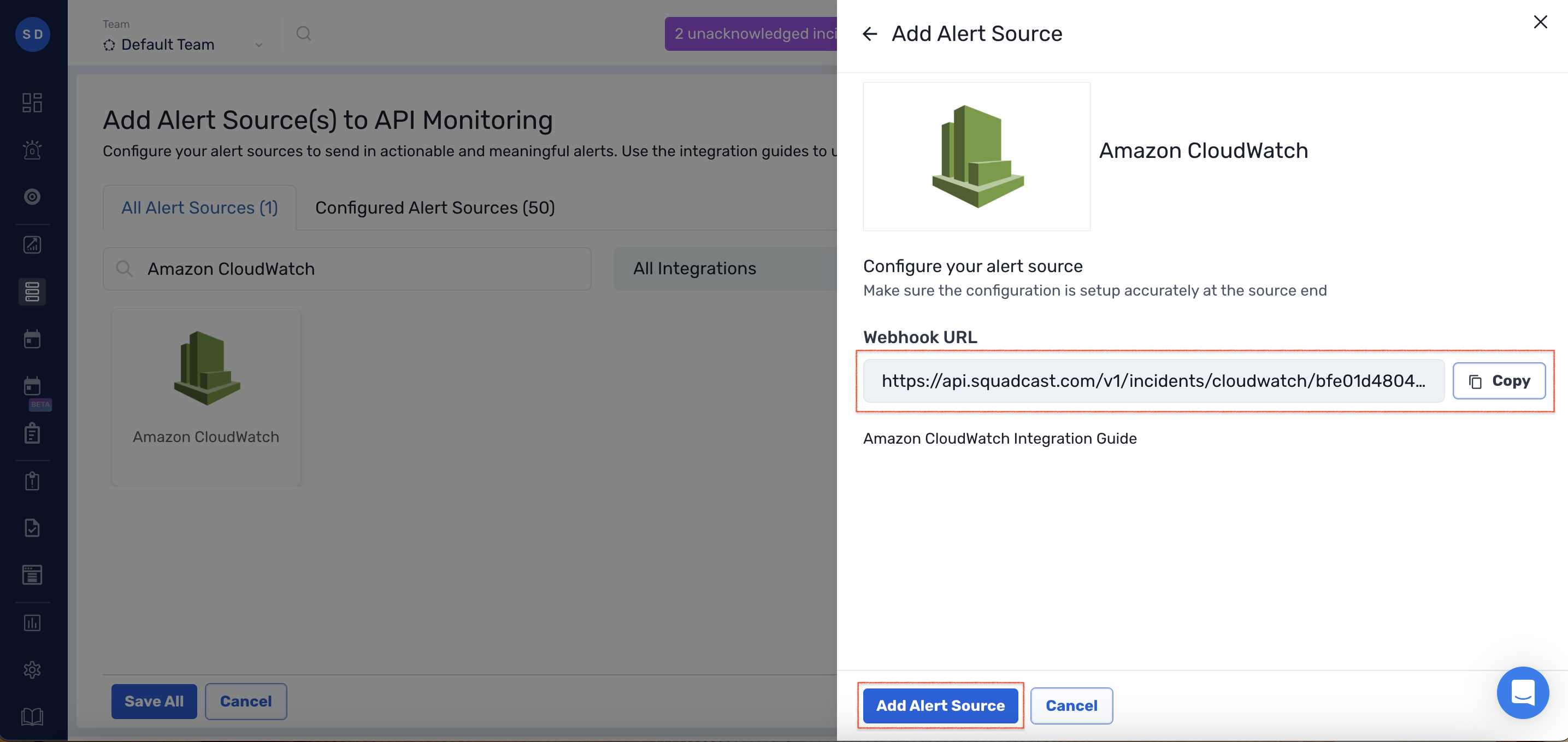Viewport: 1568px width, 742px height.
Task: Open the Dashboard from the sidebar
Action: pyautogui.click(x=32, y=102)
